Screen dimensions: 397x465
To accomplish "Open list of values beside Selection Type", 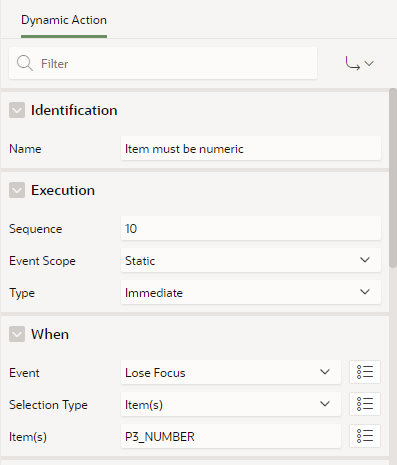I will (365, 404).
